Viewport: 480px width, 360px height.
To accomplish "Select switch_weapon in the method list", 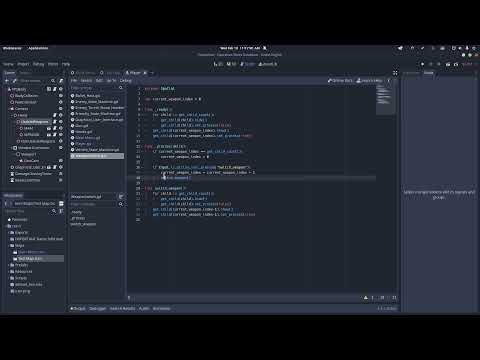I will pyautogui.click(x=83, y=224).
